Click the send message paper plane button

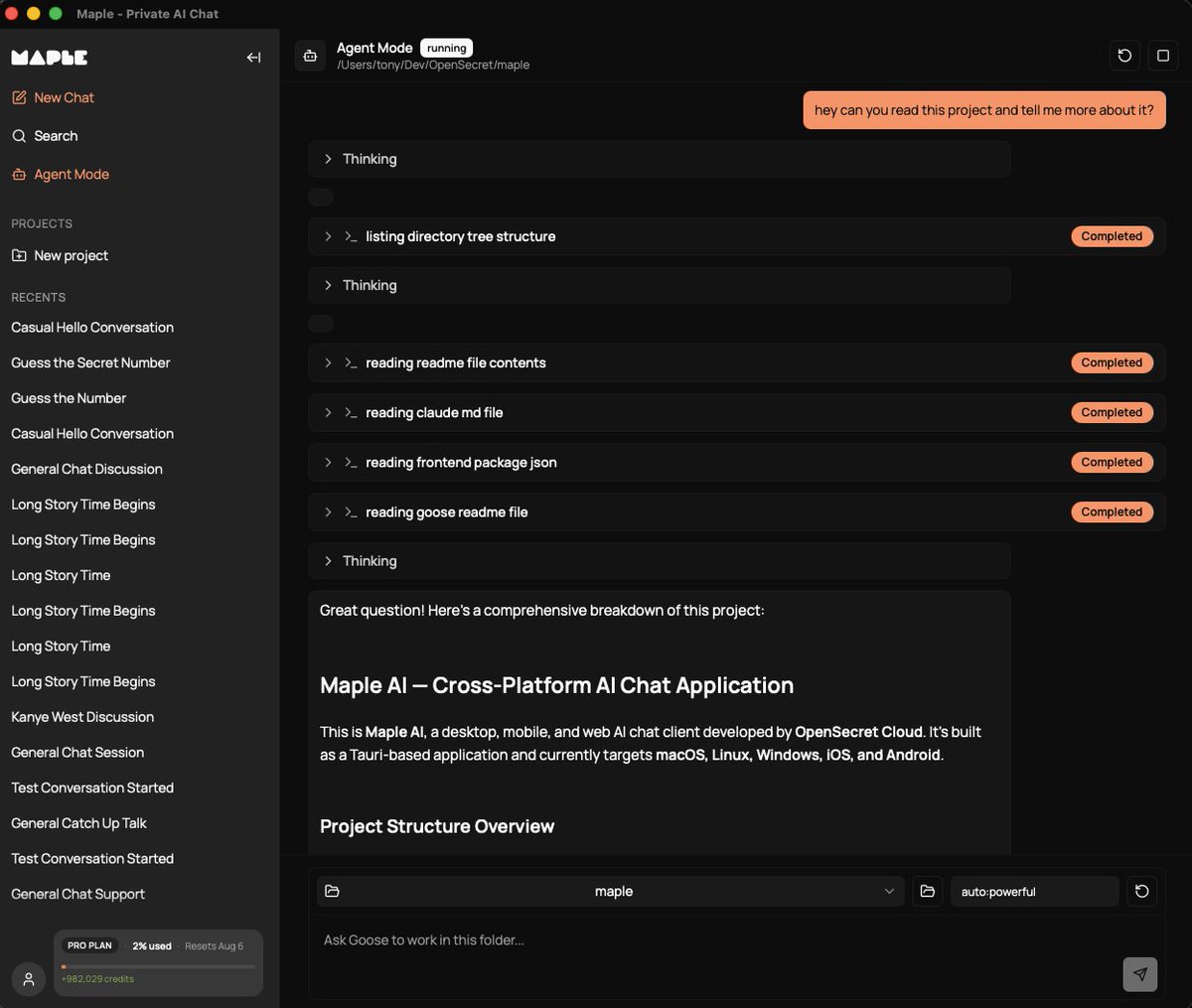1140,974
